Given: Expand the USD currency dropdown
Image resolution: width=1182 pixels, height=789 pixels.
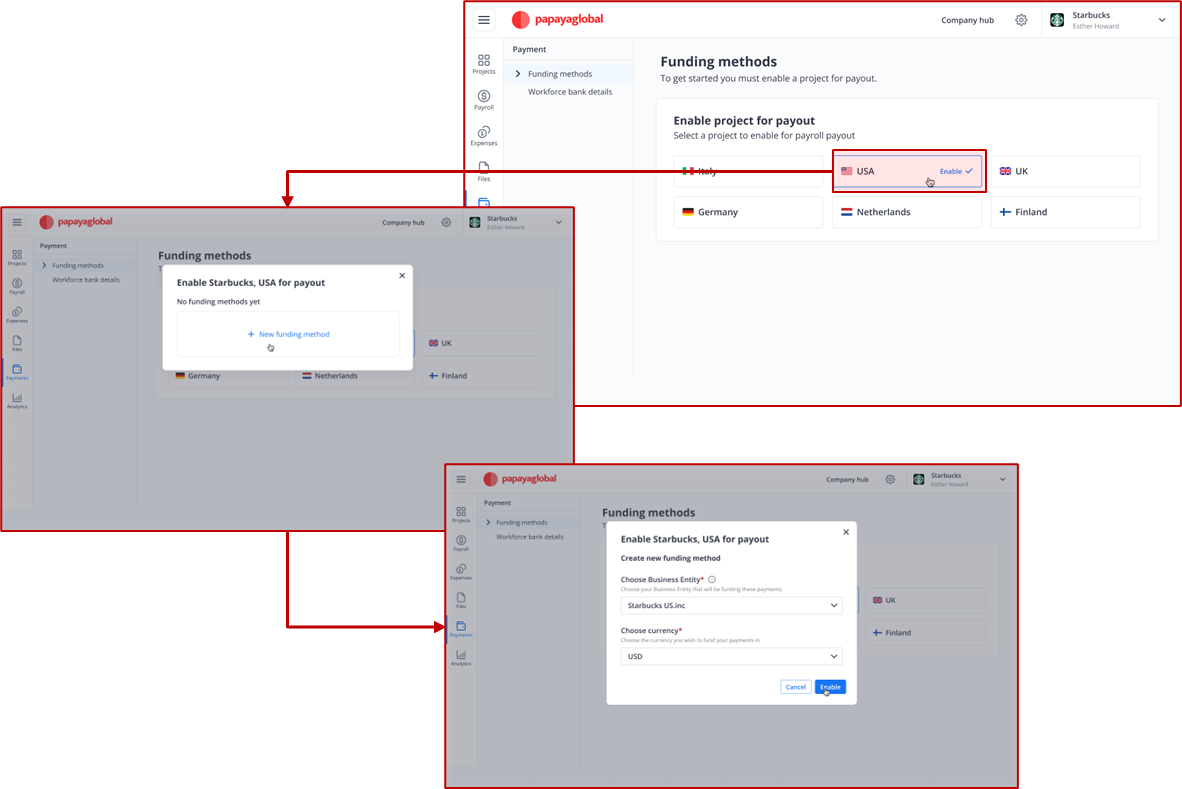Looking at the screenshot, I should 731,656.
